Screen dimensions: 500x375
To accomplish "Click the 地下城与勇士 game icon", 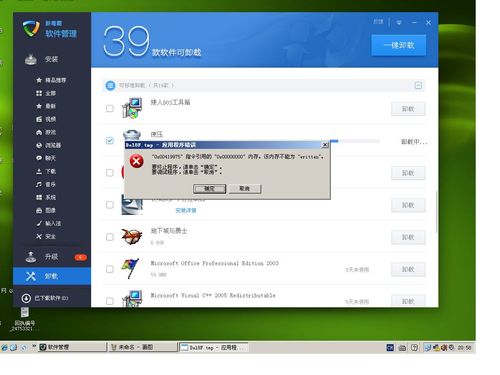I will [x=132, y=237].
